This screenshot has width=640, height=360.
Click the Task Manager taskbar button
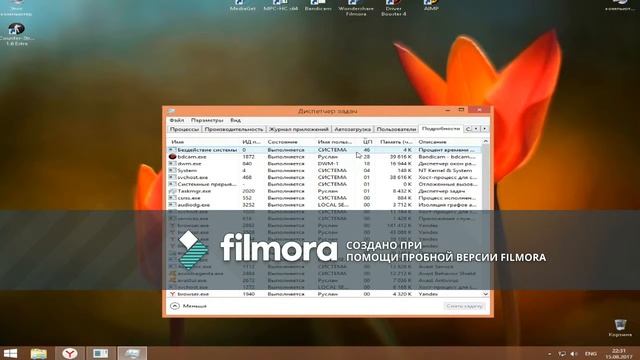coord(132,353)
